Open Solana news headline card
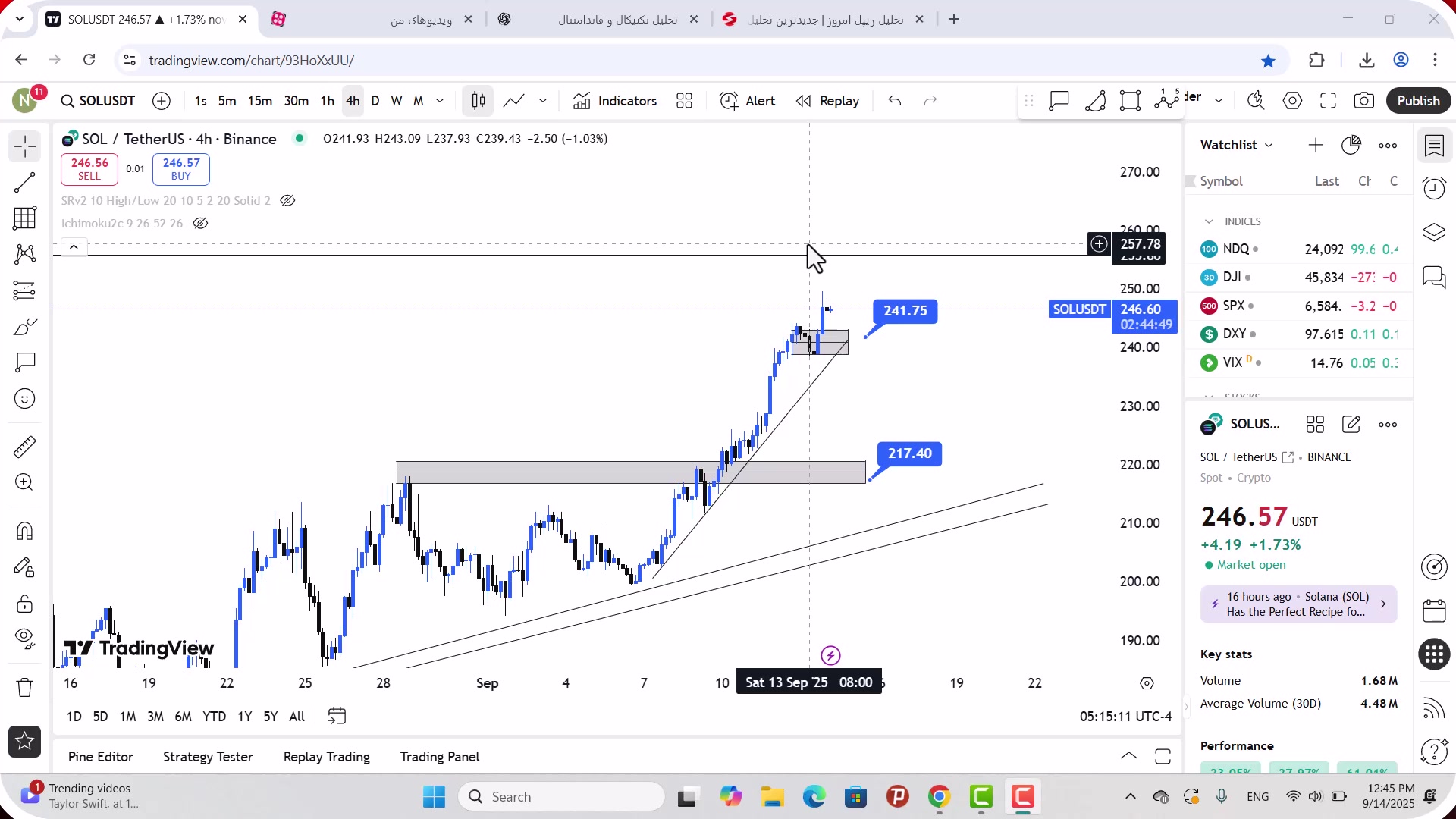Viewport: 1456px width, 819px height. 1298,604
